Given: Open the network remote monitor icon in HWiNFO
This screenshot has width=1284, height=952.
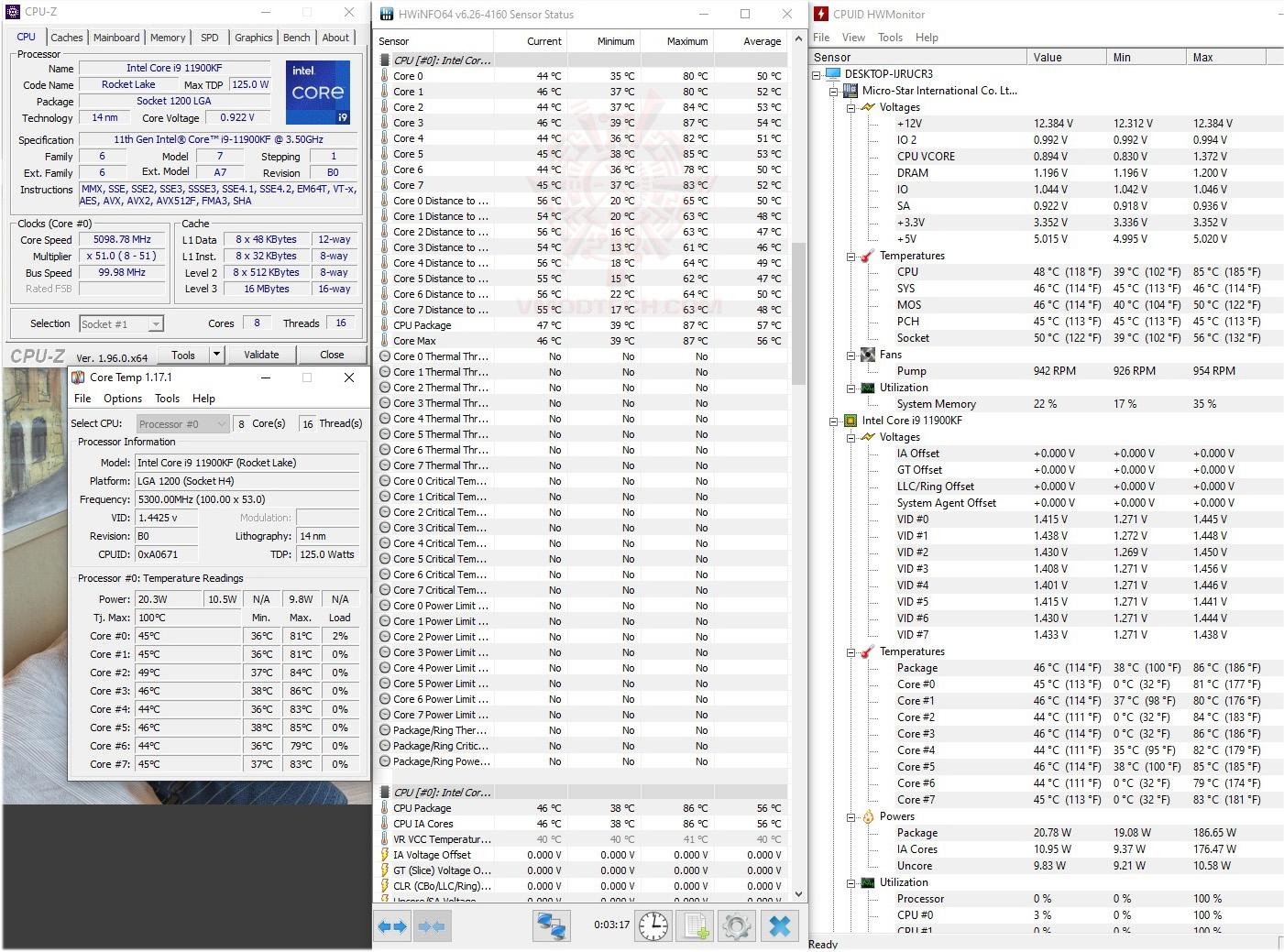Looking at the screenshot, I should coord(551,926).
